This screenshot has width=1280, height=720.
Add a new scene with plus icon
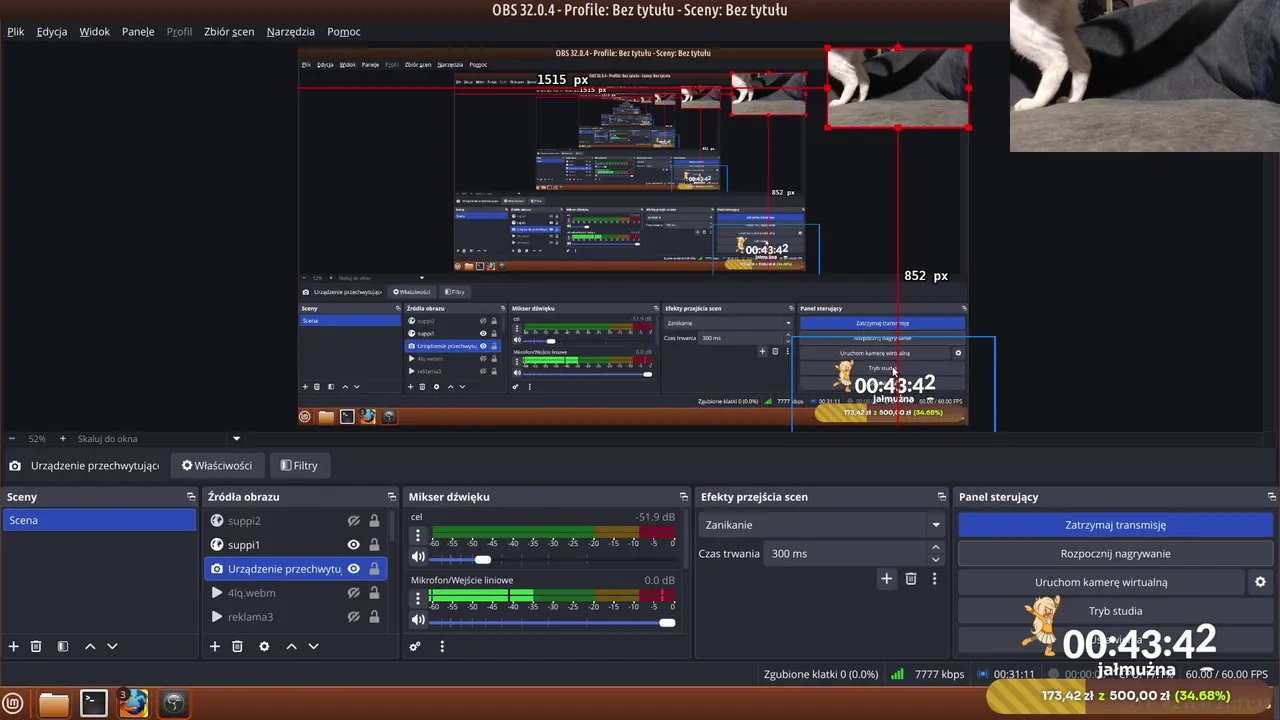[x=14, y=646]
